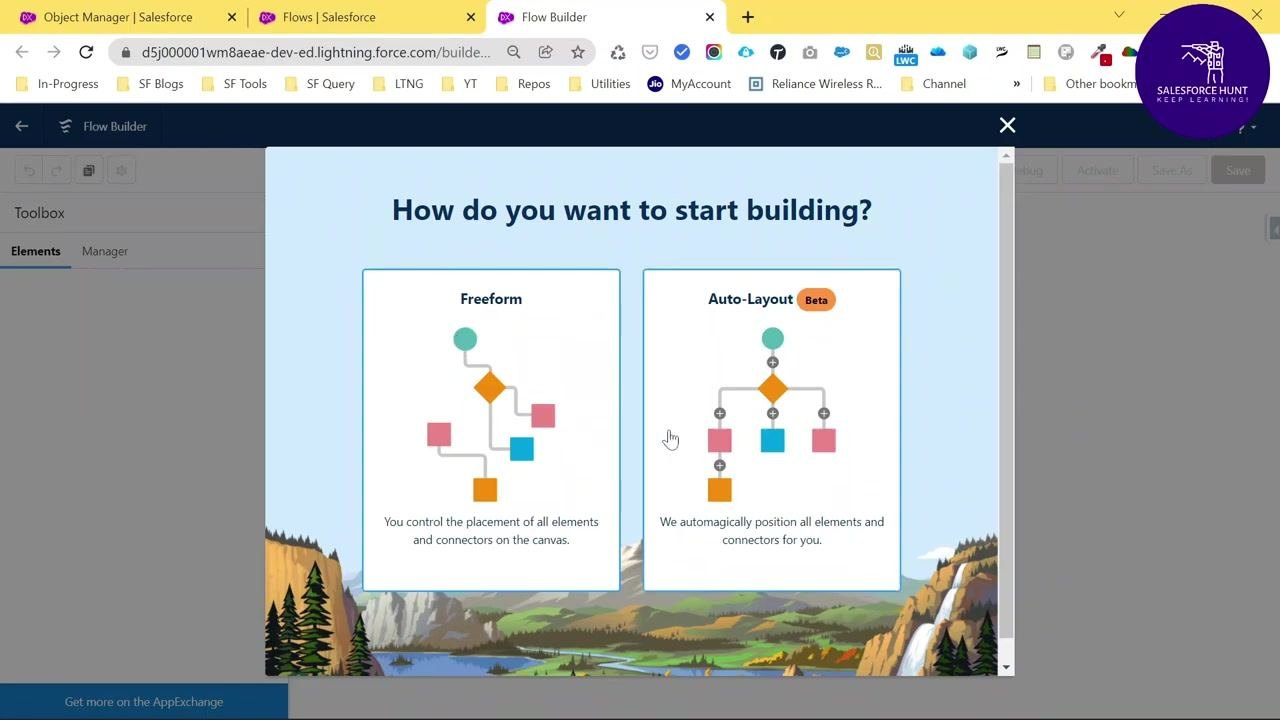Click the address bar URL field
Screen dimensions: 1280x720
point(316,52)
